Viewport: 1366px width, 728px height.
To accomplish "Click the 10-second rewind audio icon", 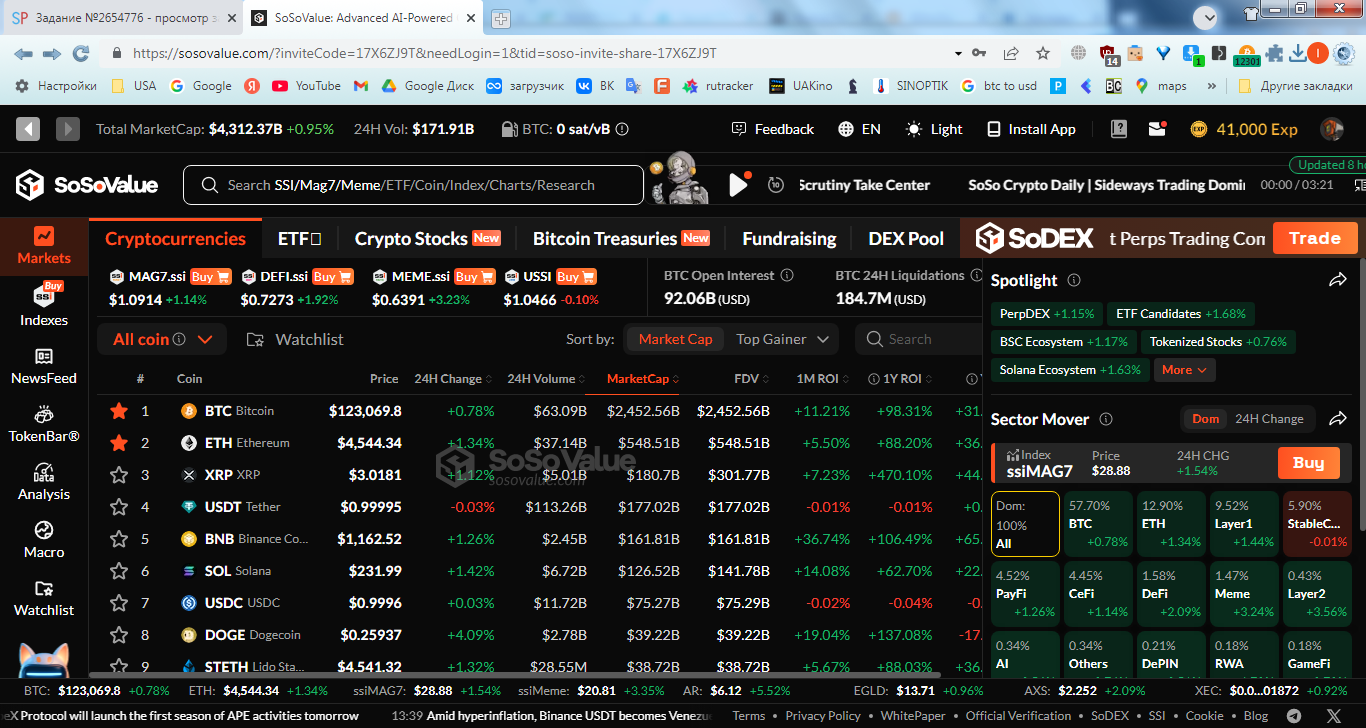I will (x=775, y=185).
